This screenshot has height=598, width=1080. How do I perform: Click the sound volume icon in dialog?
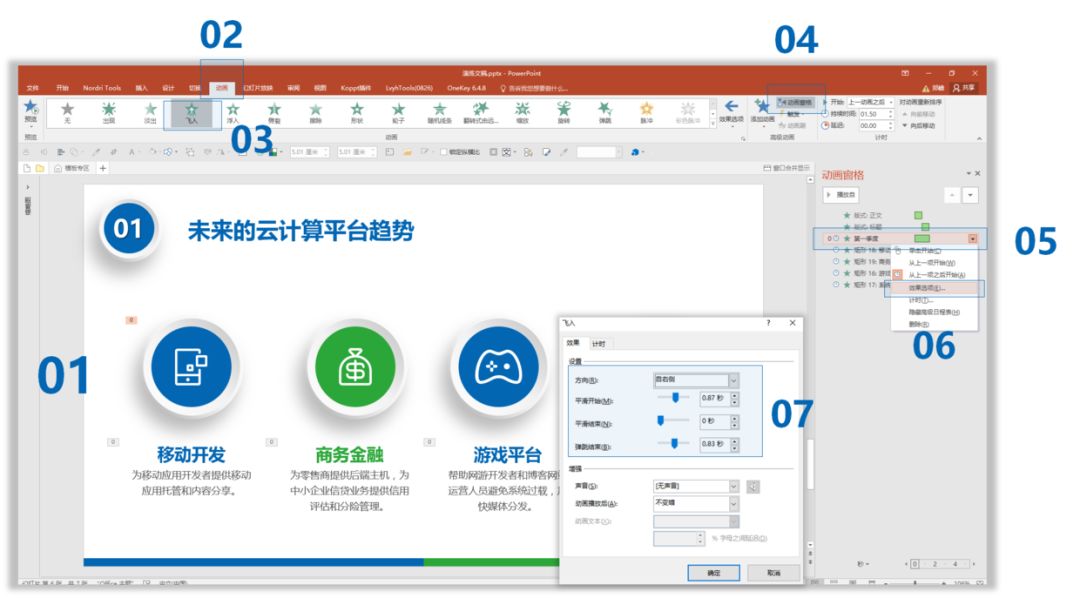coord(754,487)
